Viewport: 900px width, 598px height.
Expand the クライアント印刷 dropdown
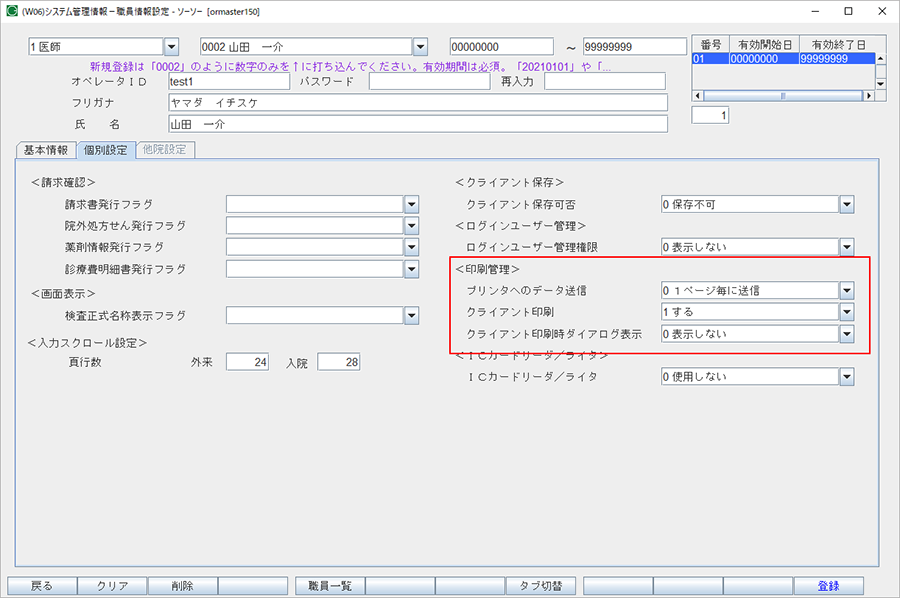click(847, 311)
